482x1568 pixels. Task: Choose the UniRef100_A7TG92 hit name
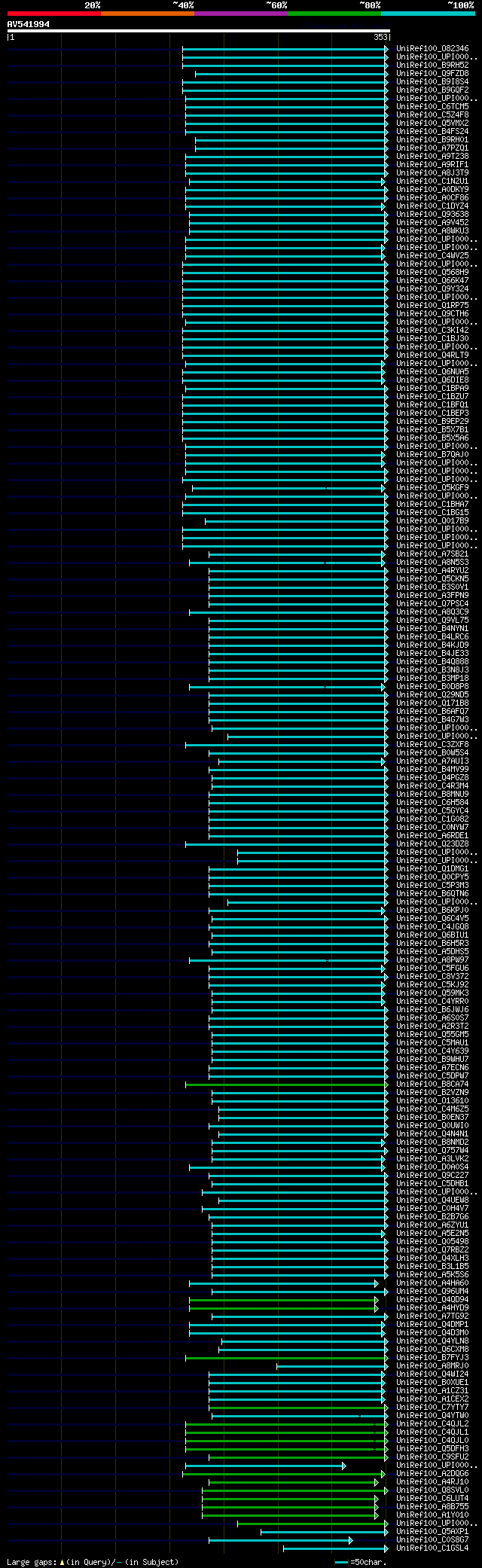pos(432,1316)
